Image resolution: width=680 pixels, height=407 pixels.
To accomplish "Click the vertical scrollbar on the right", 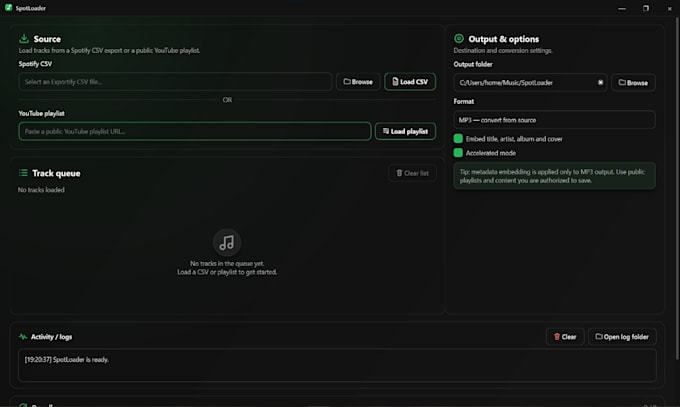I will (677, 187).
